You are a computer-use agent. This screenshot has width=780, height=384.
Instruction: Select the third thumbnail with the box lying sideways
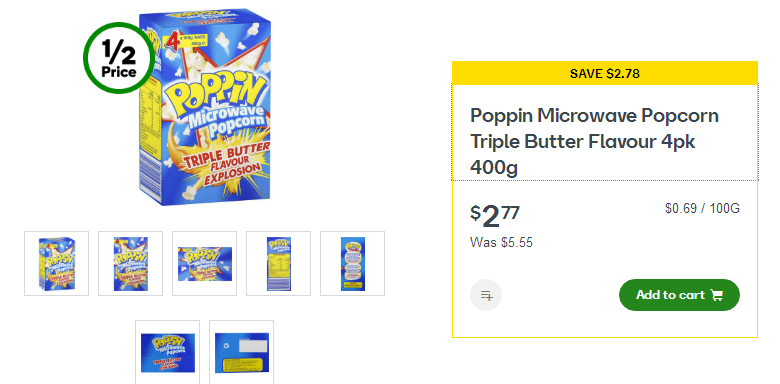tap(204, 264)
